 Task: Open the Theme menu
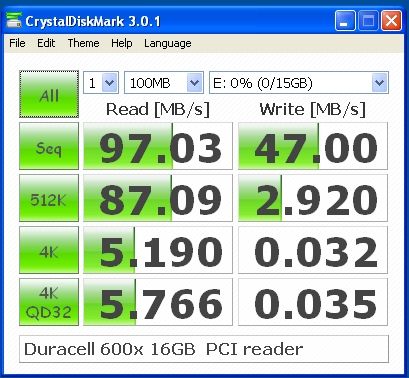(x=83, y=43)
